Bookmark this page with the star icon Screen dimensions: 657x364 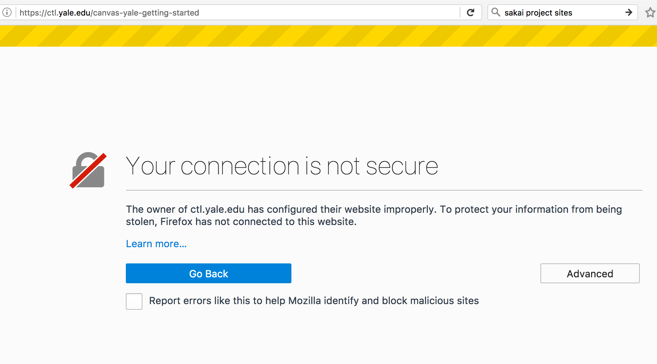click(650, 13)
